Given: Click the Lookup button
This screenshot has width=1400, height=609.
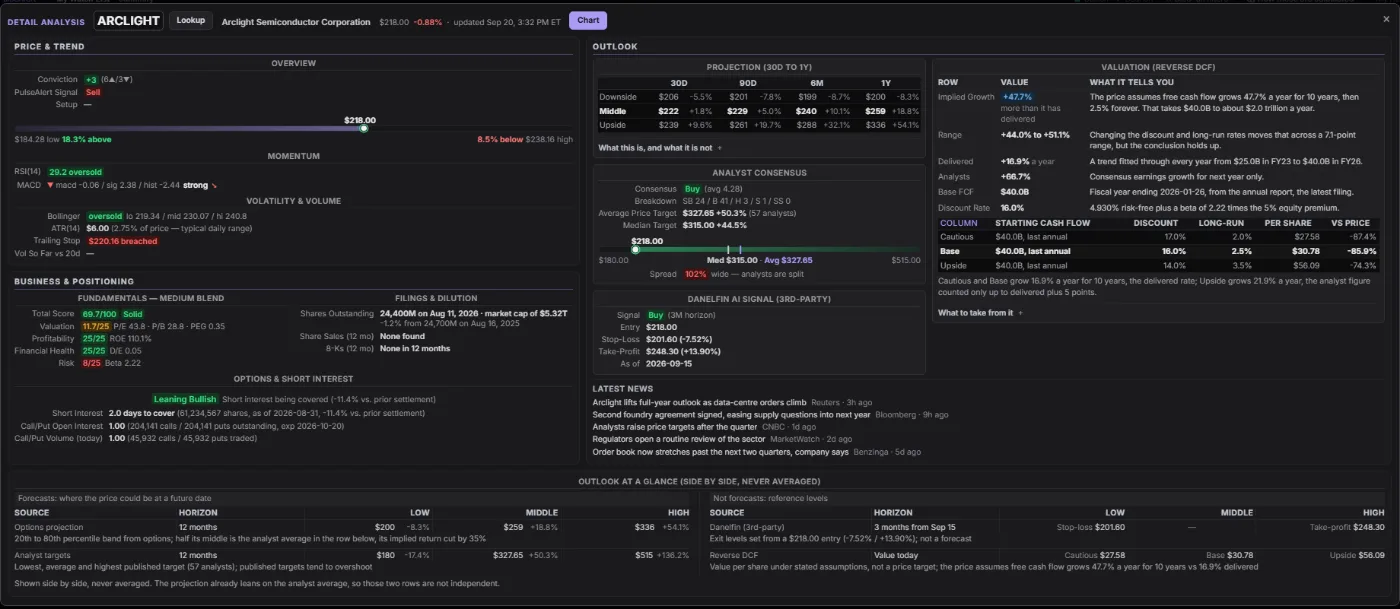Looking at the screenshot, I should [190, 20].
